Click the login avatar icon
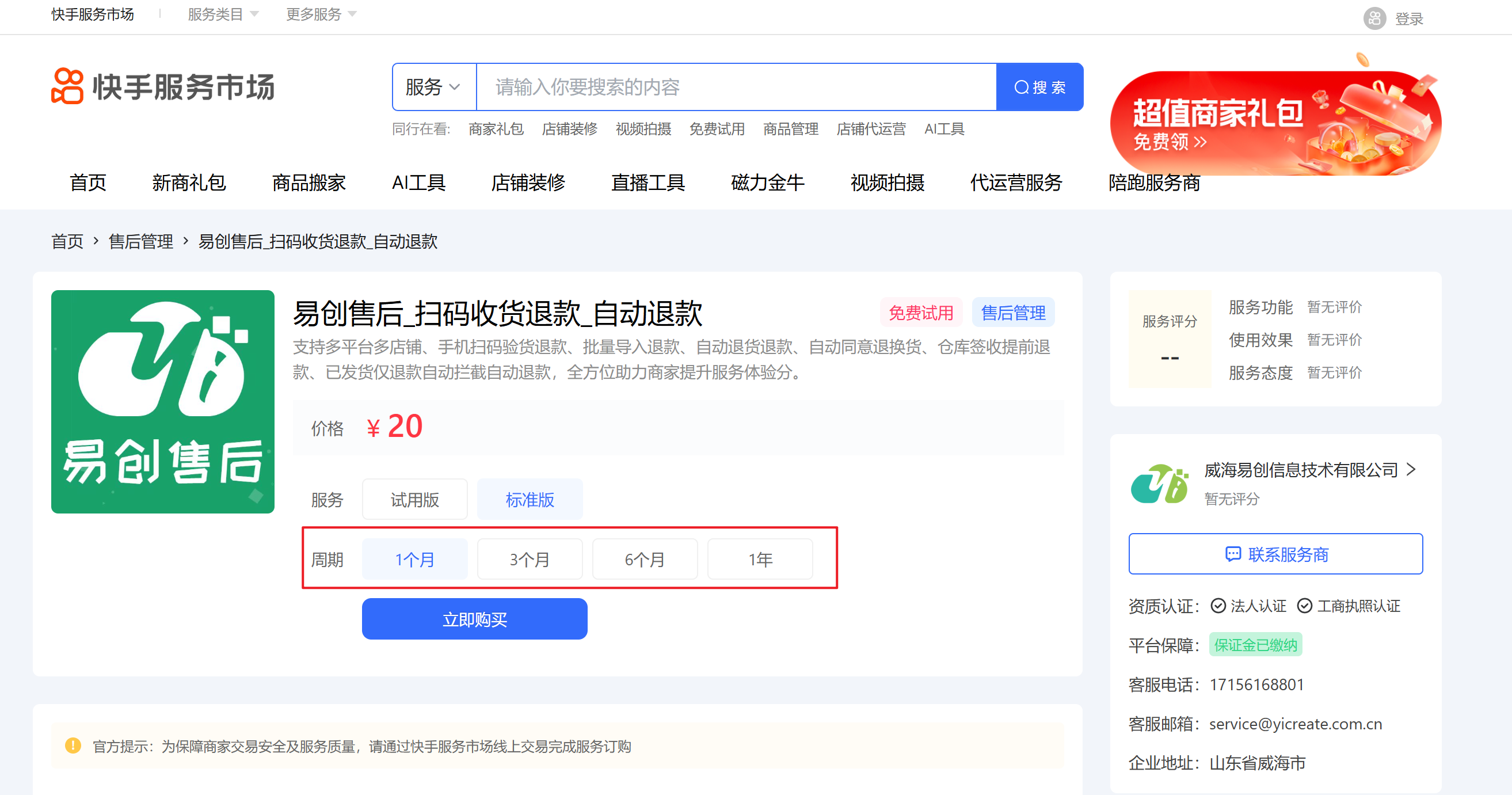This screenshot has width=1512, height=795. 1374,18
